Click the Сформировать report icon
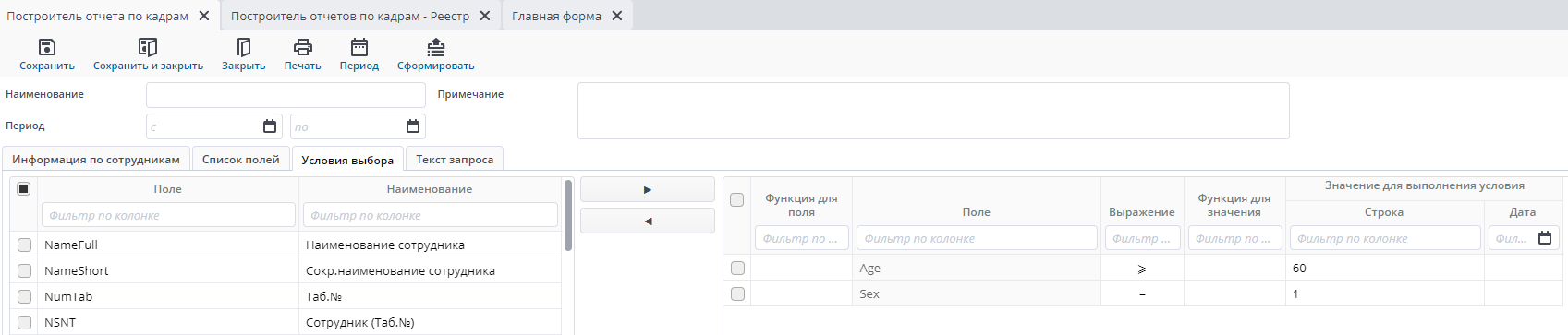The height and width of the screenshot is (335, 1568). (x=436, y=47)
